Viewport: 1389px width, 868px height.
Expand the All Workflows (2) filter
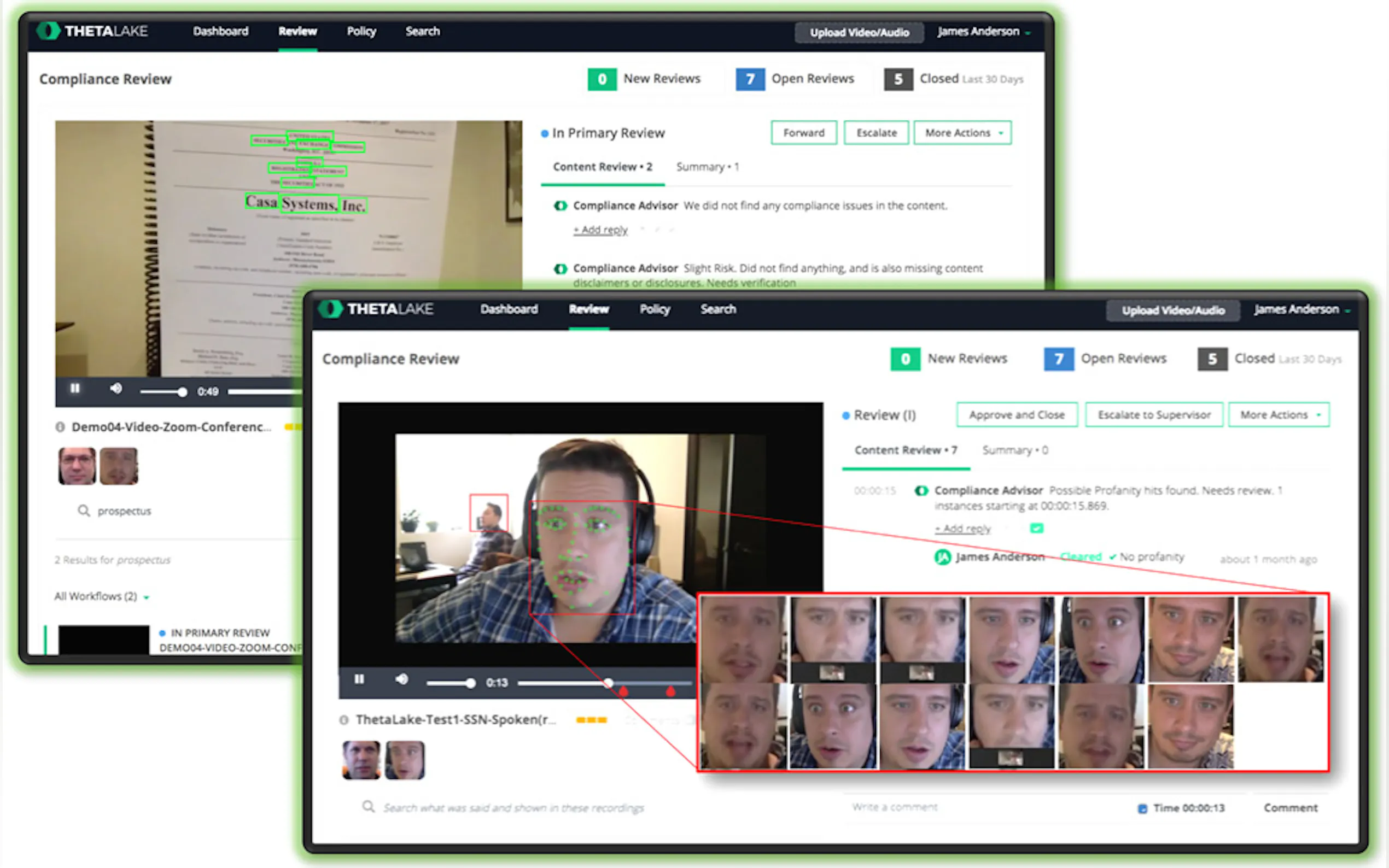(x=102, y=596)
